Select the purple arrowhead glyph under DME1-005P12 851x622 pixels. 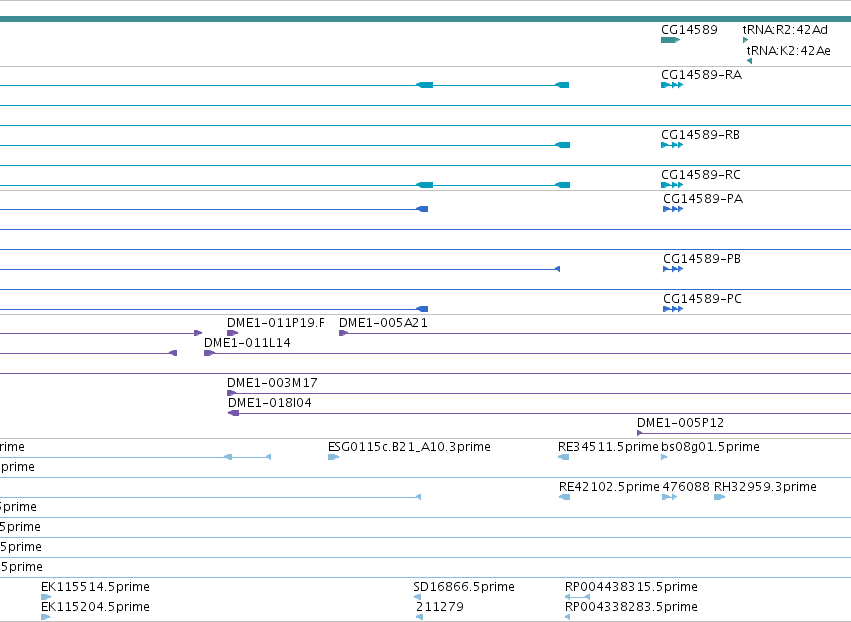click(x=639, y=433)
